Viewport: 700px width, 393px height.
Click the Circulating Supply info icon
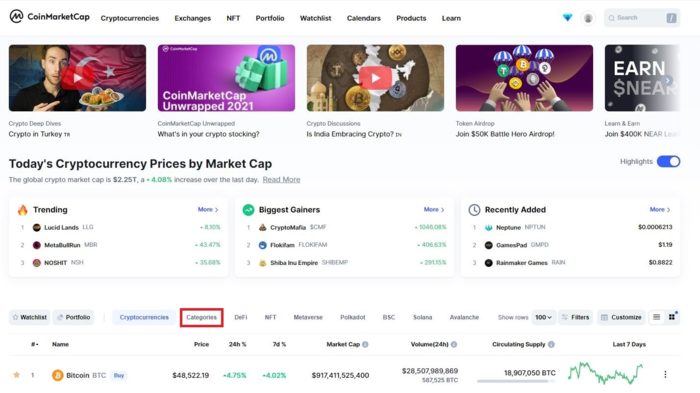click(x=551, y=344)
